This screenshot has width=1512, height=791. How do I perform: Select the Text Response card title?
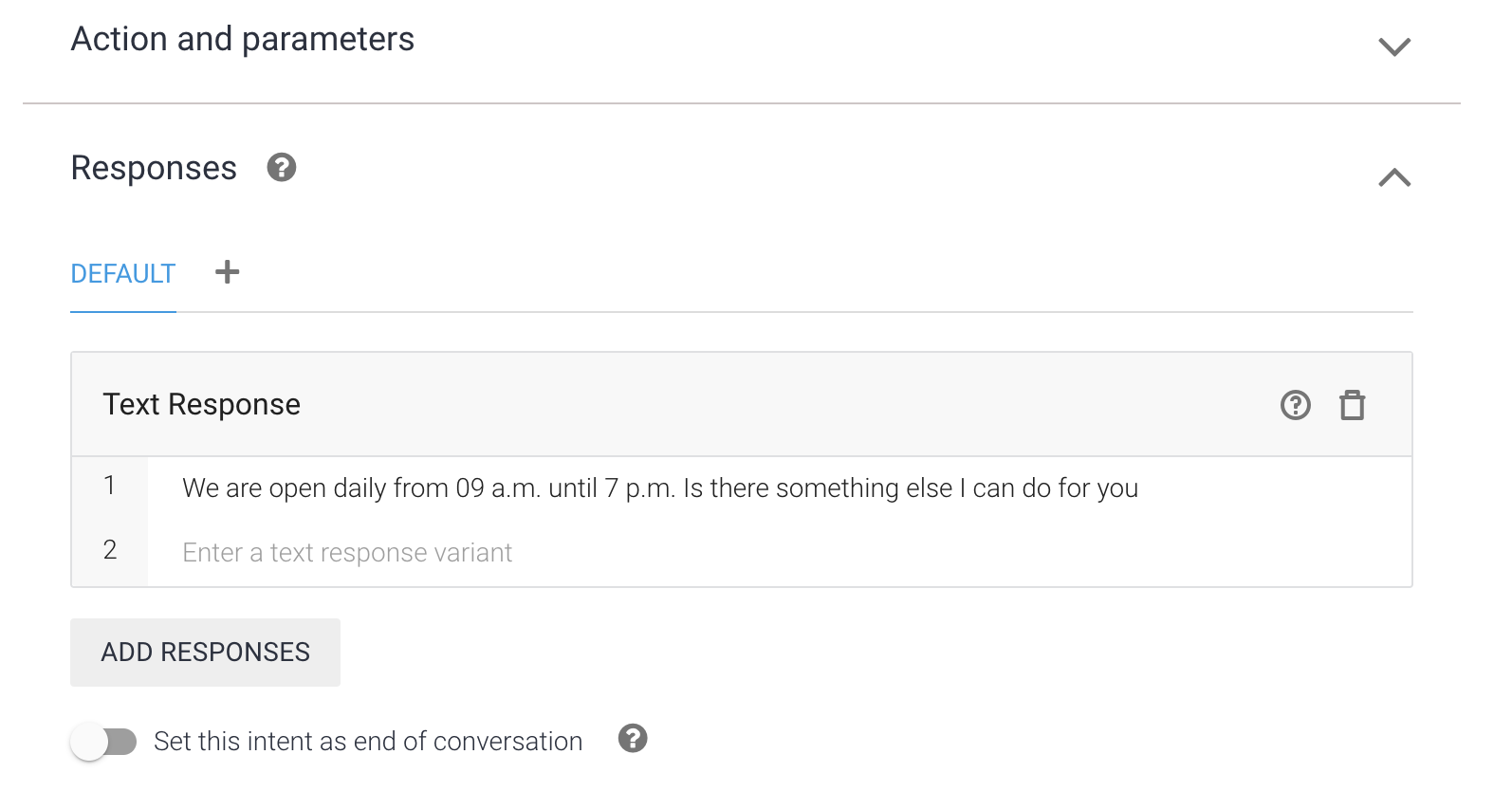201,405
